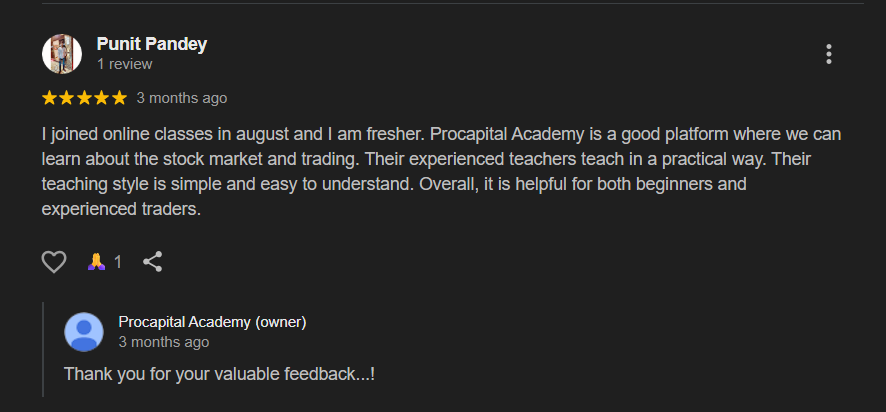Click the fourth star of the rating
Screen dimensions: 886x412
[102, 98]
